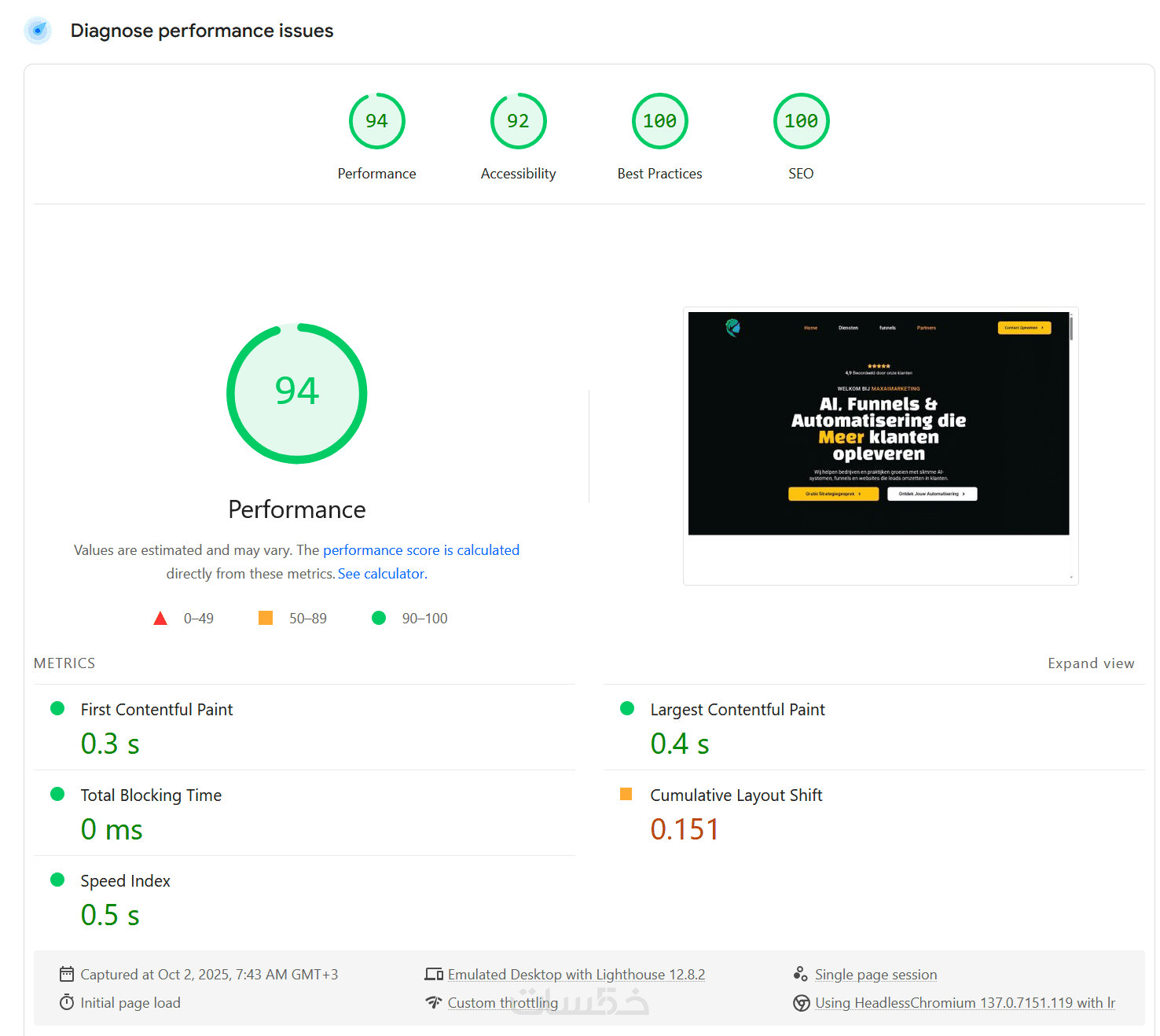This screenshot has width=1160, height=1036.
Task: Open 'Emulated Desktop with Lighthouse 12.8.2' details
Action: point(576,975)
